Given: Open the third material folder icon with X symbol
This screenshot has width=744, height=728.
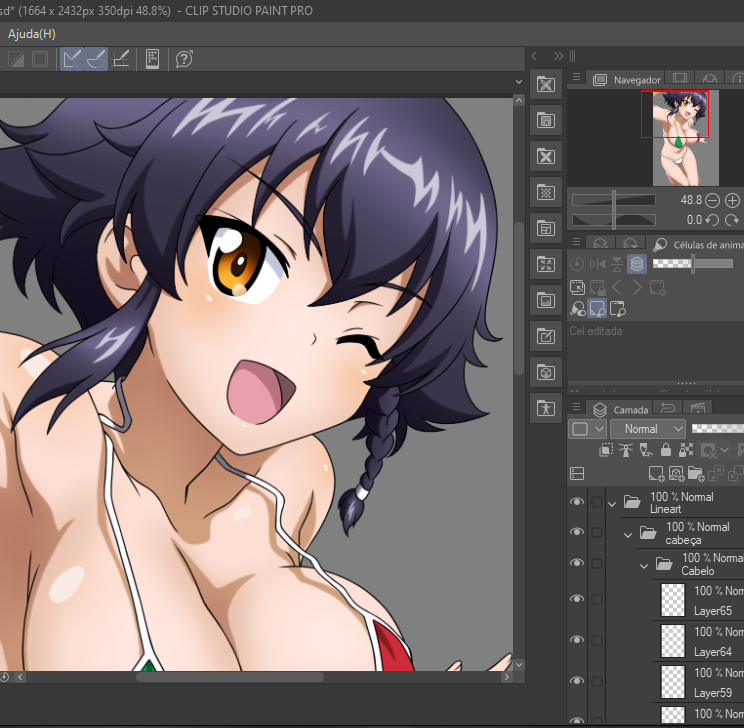Looking at the screenshot, I should coord(546,157).
